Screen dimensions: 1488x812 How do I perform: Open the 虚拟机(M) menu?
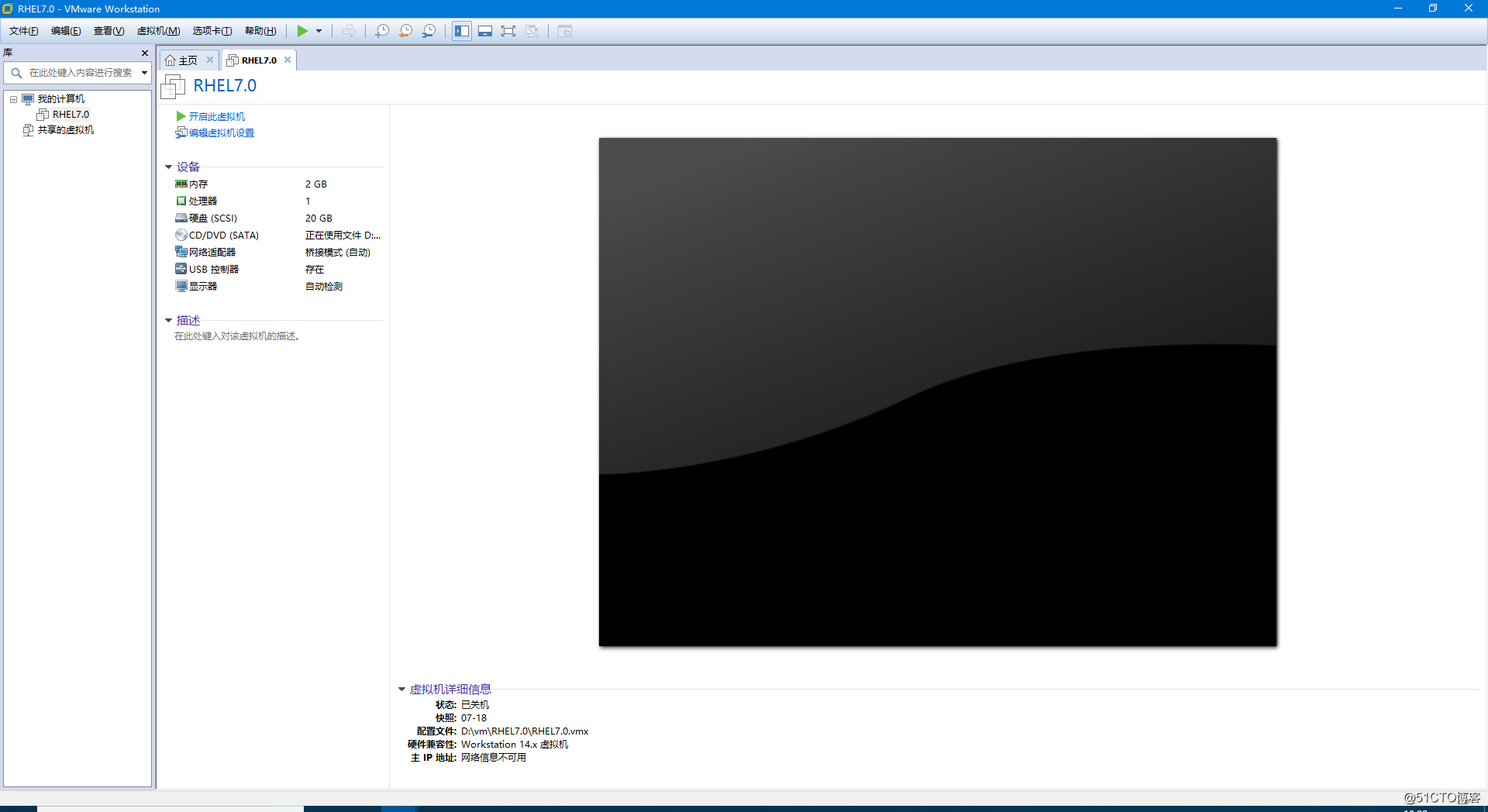[x=158, y=31]
